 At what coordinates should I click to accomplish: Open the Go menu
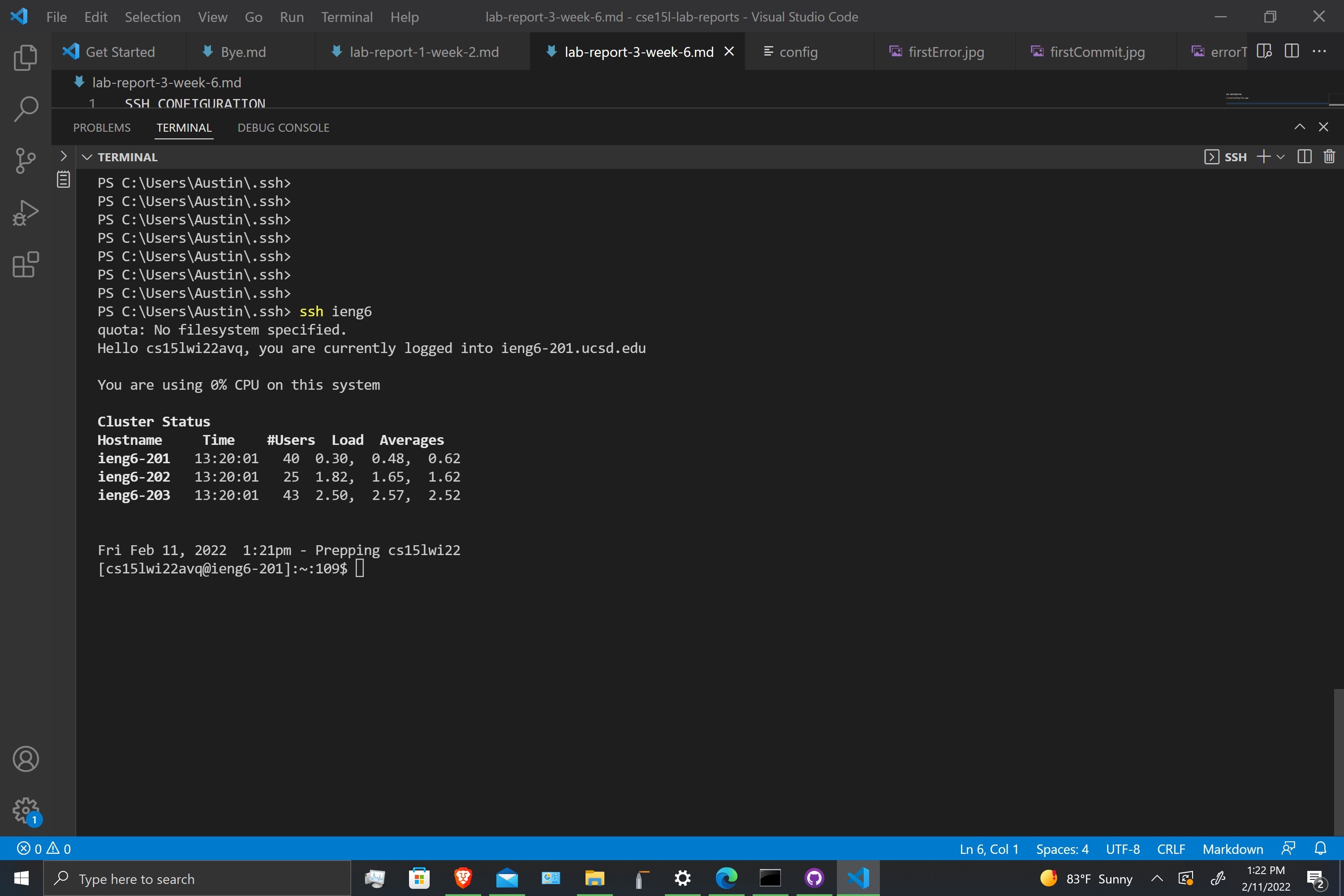coord(254,17)
